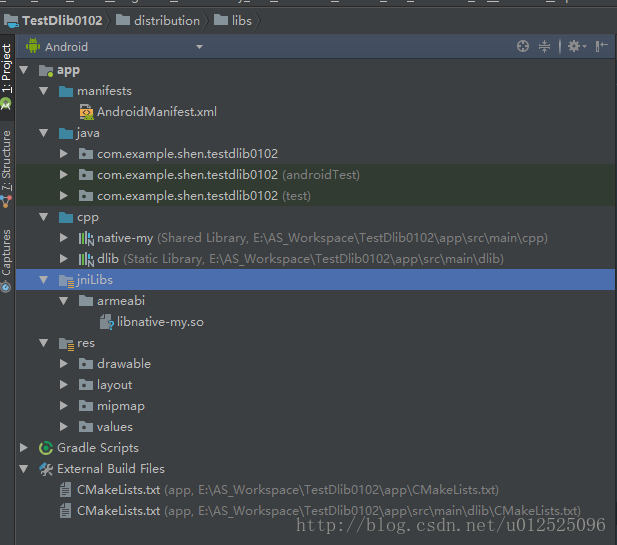Click the scroll from source target icon
This screenshot has width=617, height=545.
click(523, 46)
